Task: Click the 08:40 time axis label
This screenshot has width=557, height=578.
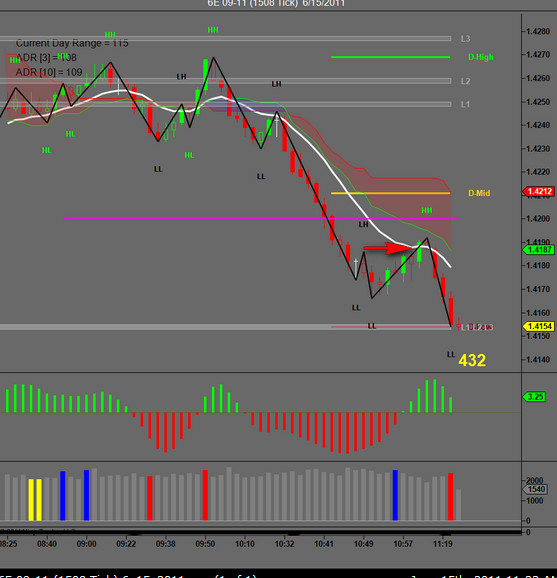Action: (x=47, y=544)
